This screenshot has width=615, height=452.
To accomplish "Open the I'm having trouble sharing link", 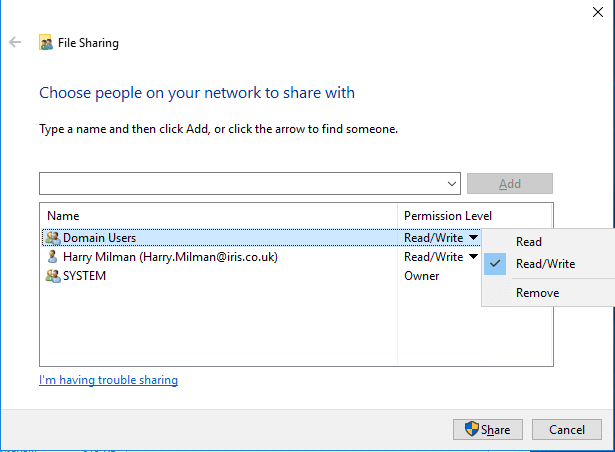I will coord(109,380).
